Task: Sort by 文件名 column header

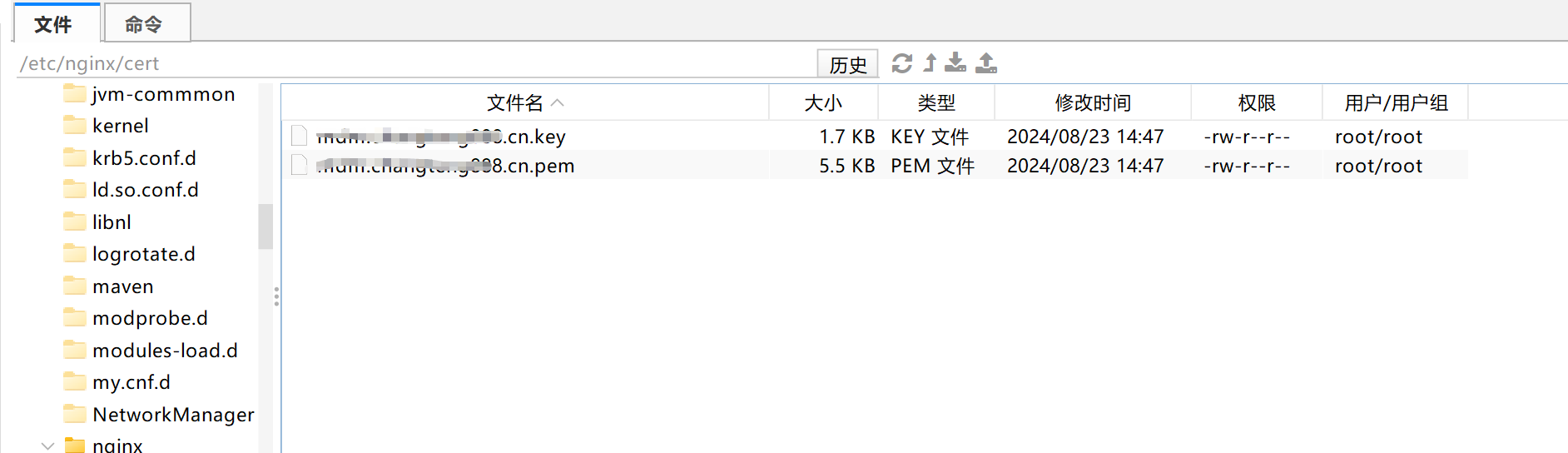Action: coord(525,102)
